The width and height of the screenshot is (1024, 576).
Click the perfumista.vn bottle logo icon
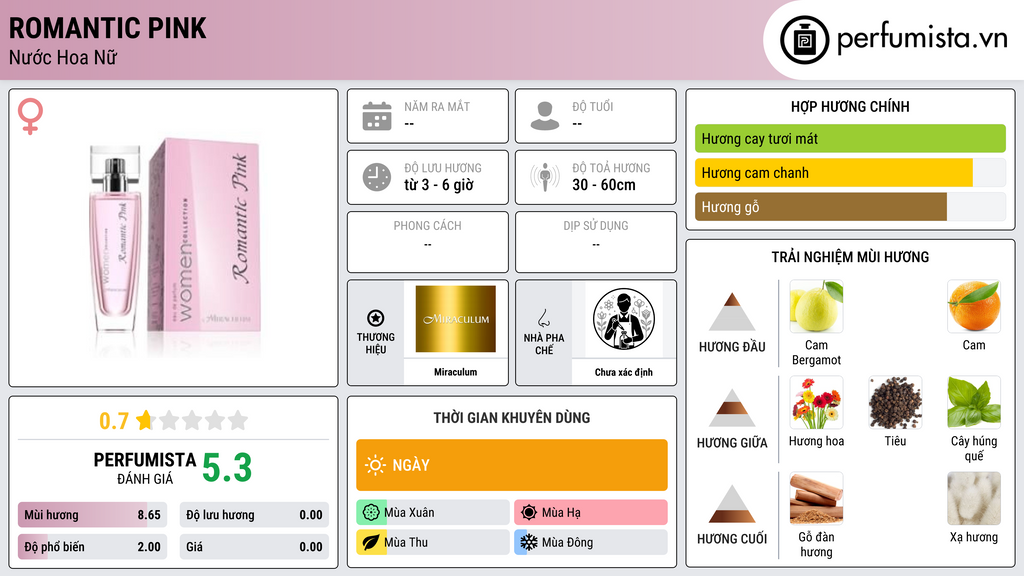(804, 40)
